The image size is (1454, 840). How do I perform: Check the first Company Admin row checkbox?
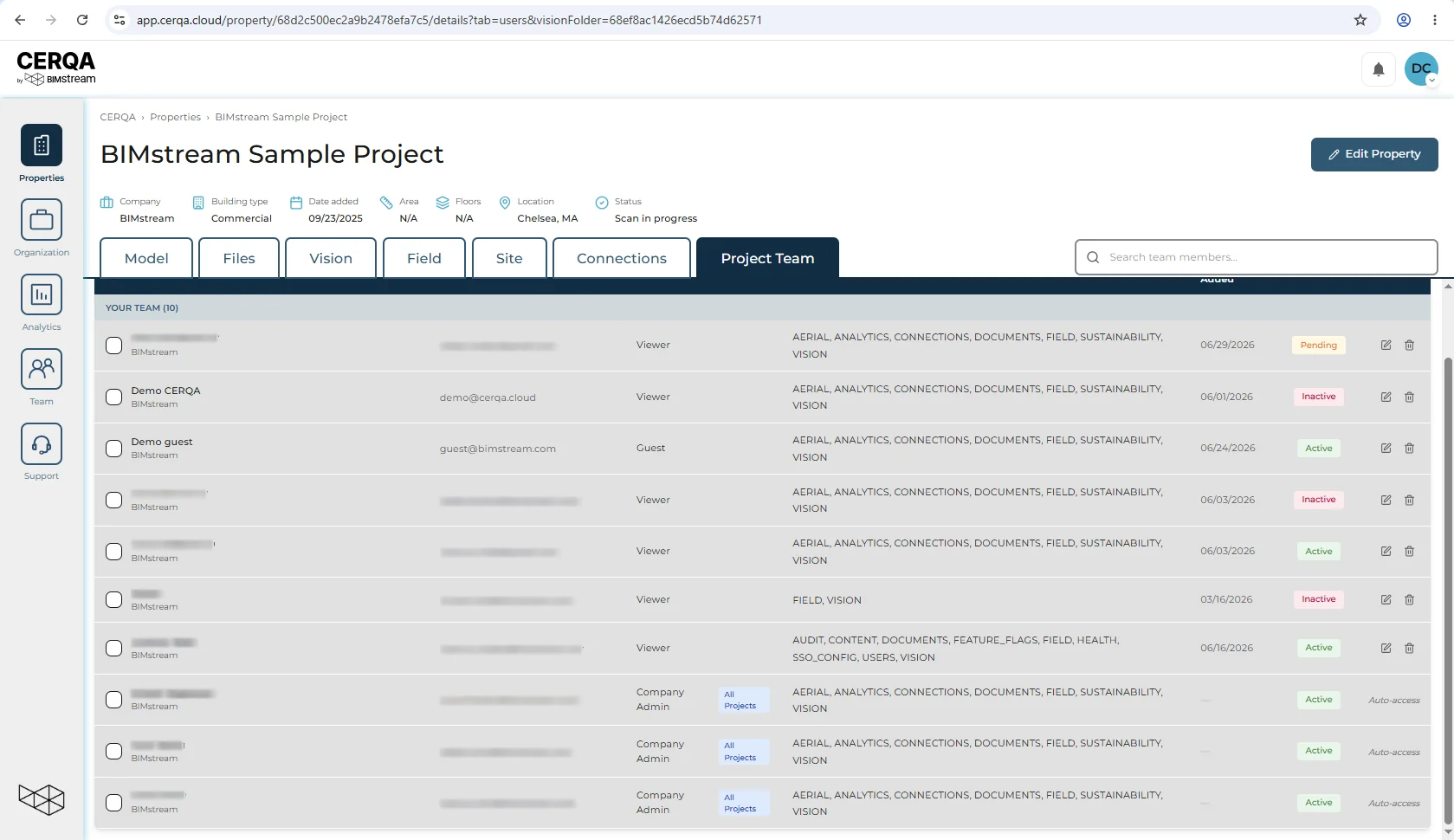113,699
